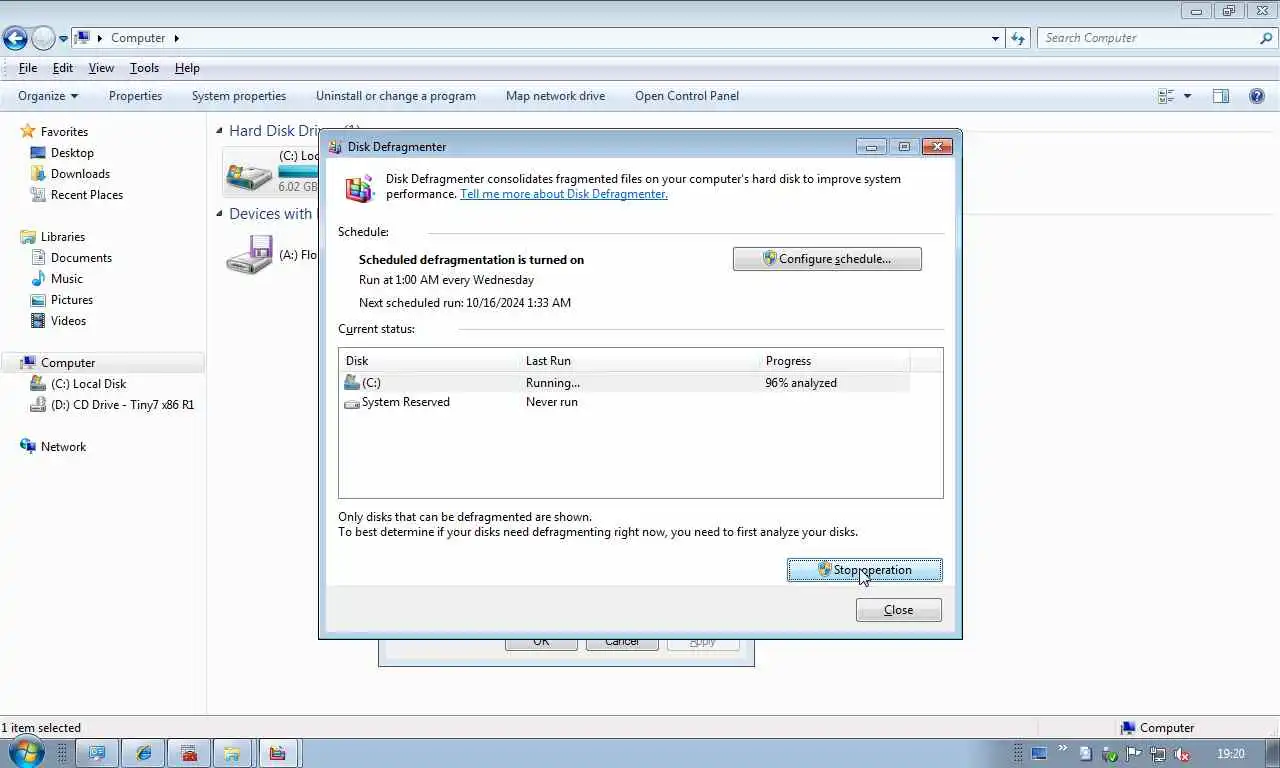Click the muted volume tray icon
The image size is (1280, 768).
coord(1181,754)
